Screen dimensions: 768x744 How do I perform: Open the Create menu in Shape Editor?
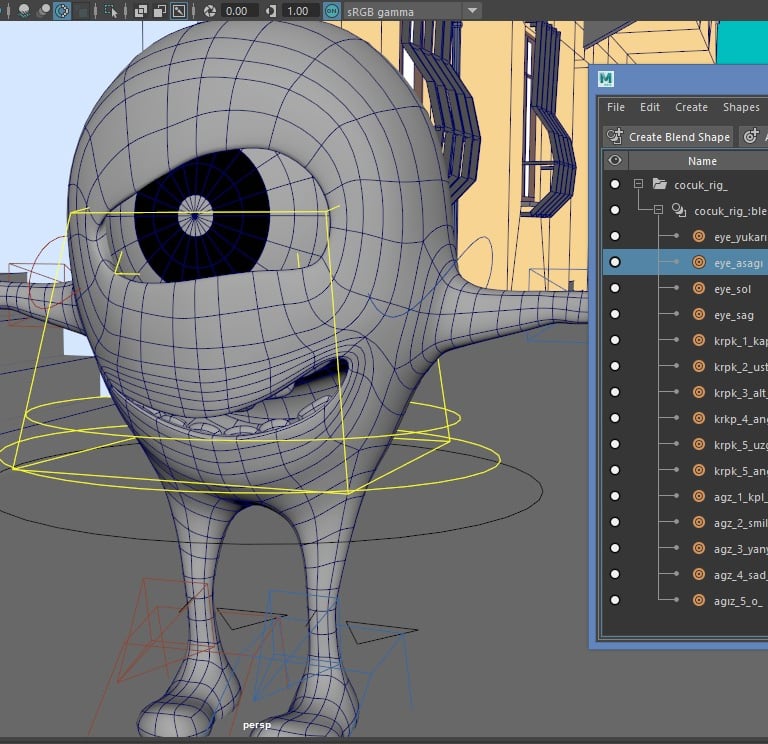point(691,107)
